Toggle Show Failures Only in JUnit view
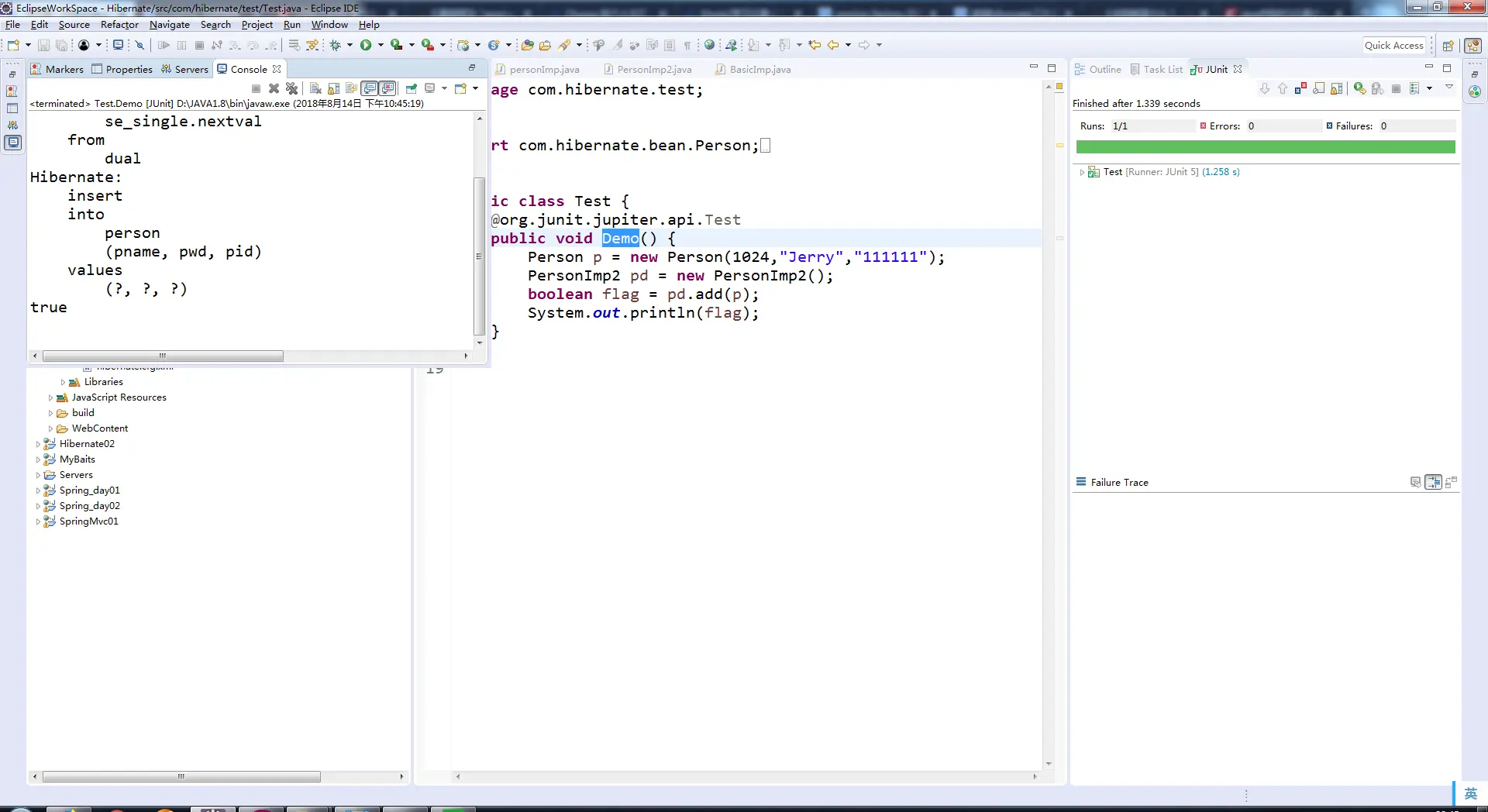This screenshot has width=1488, height=812. tap(1301, 88)
